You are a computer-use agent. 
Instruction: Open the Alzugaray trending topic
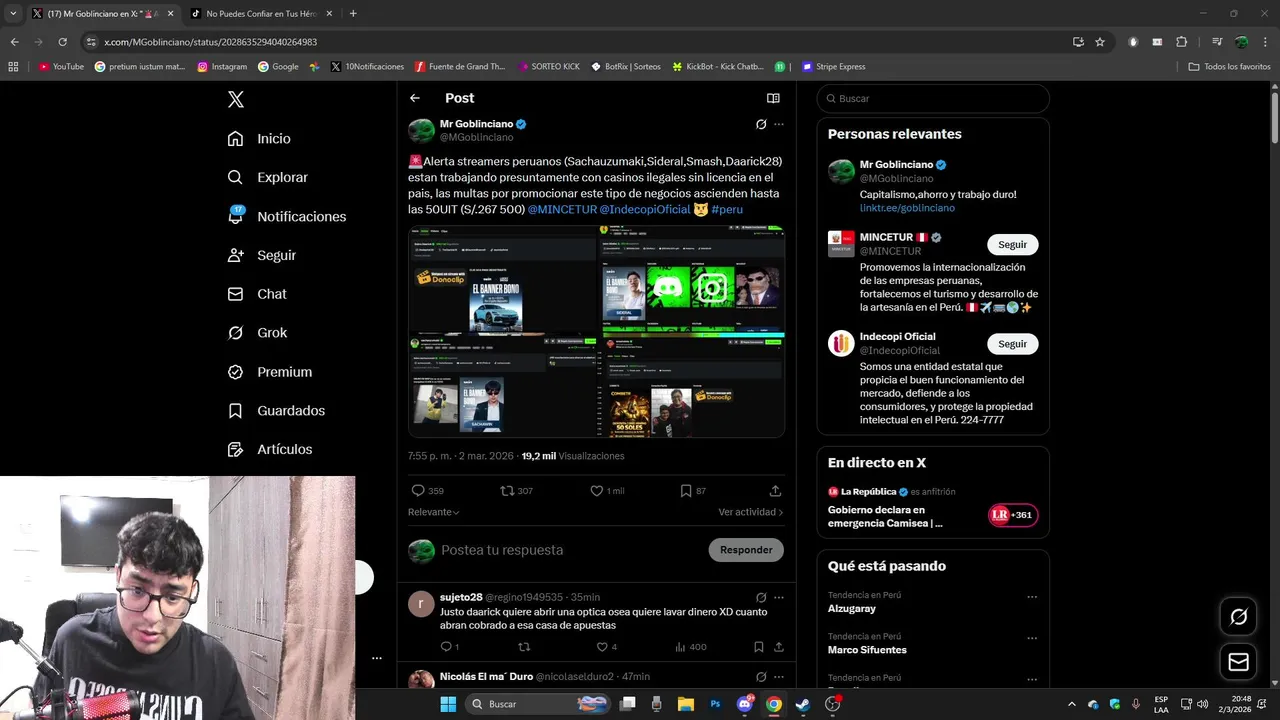pyautogui.click(x=852, y=608)
